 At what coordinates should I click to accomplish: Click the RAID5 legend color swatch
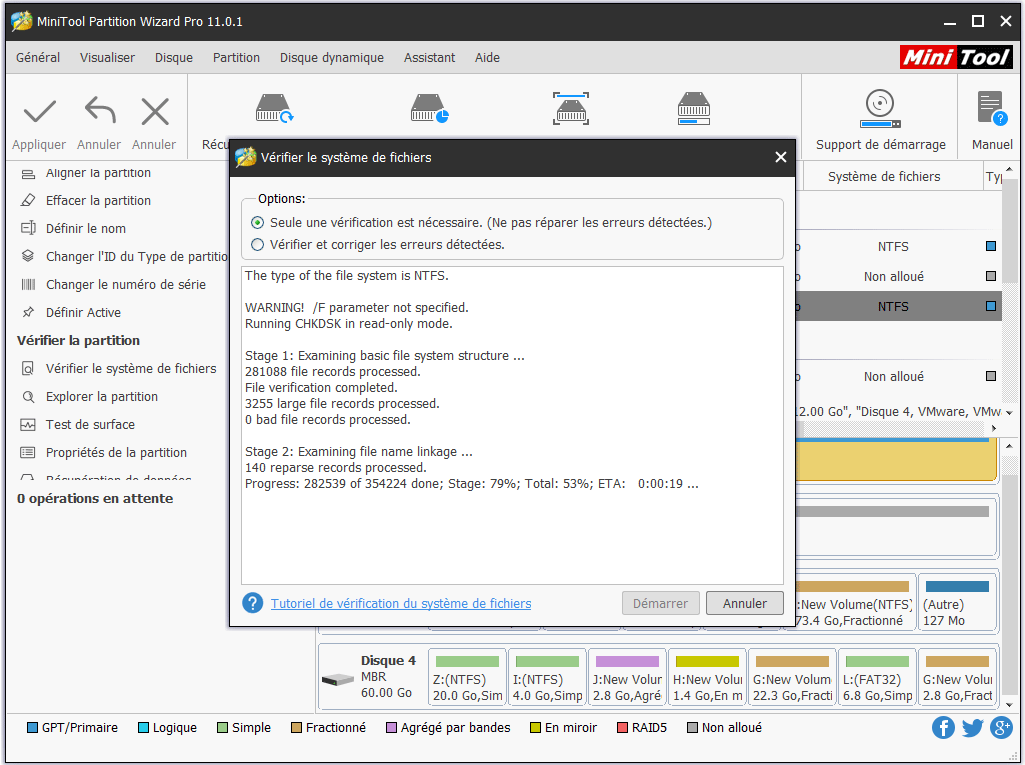[x=622, y=728]
